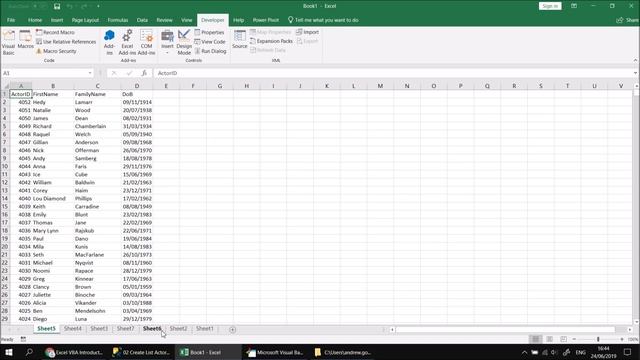Click in the formula bar
Image resolution: width=640 pixels, height=360 pixels.
[x=392, y=73]
